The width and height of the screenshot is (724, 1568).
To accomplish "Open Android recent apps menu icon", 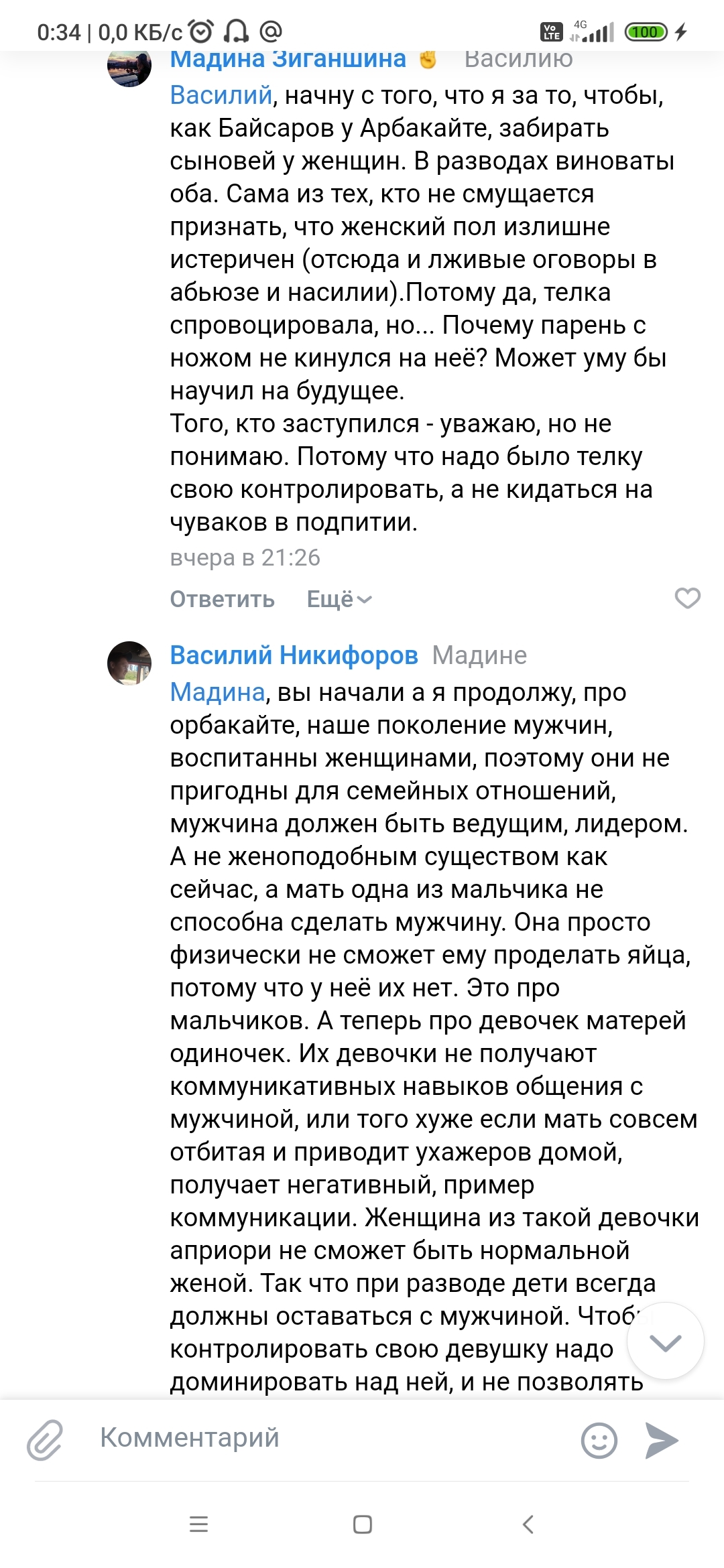I will (x=198, y=1524).
